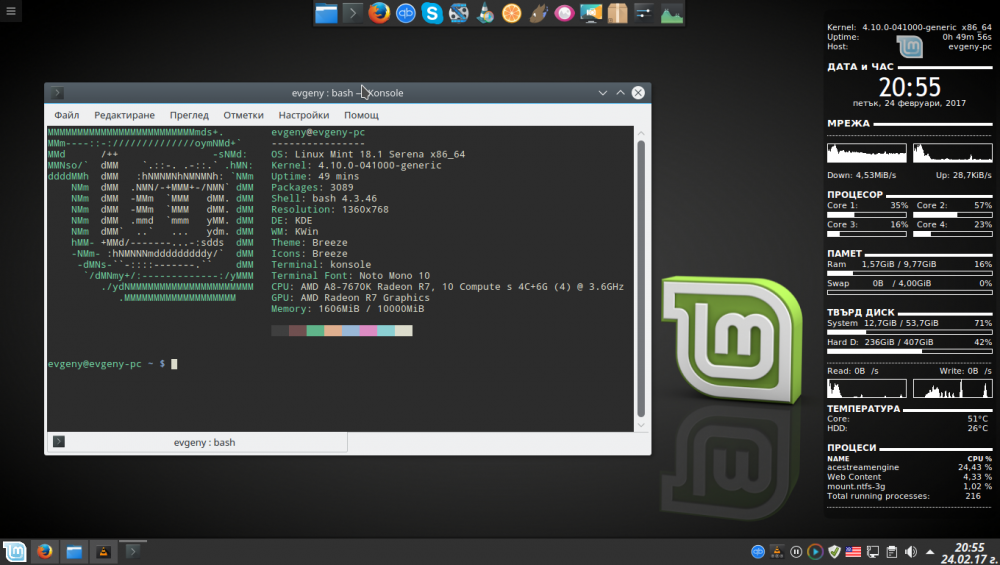Launch the screen recorder monitor icon in the dock
This screenshot has height=565, width=1000.
pos(591,13)
